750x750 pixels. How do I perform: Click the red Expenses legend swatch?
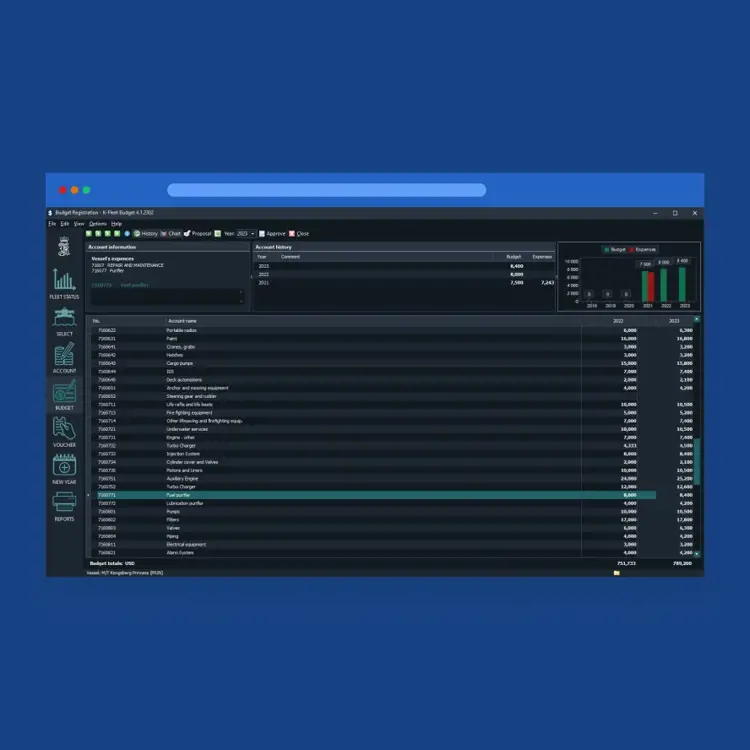click(633, 249)
